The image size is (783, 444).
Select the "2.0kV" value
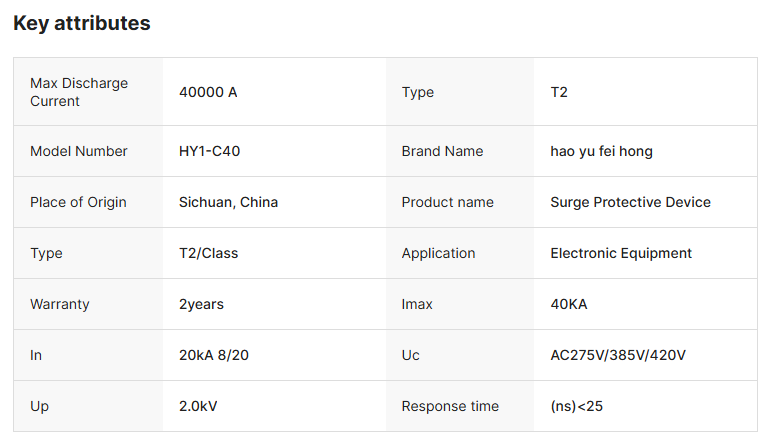[x=199, y=406]
